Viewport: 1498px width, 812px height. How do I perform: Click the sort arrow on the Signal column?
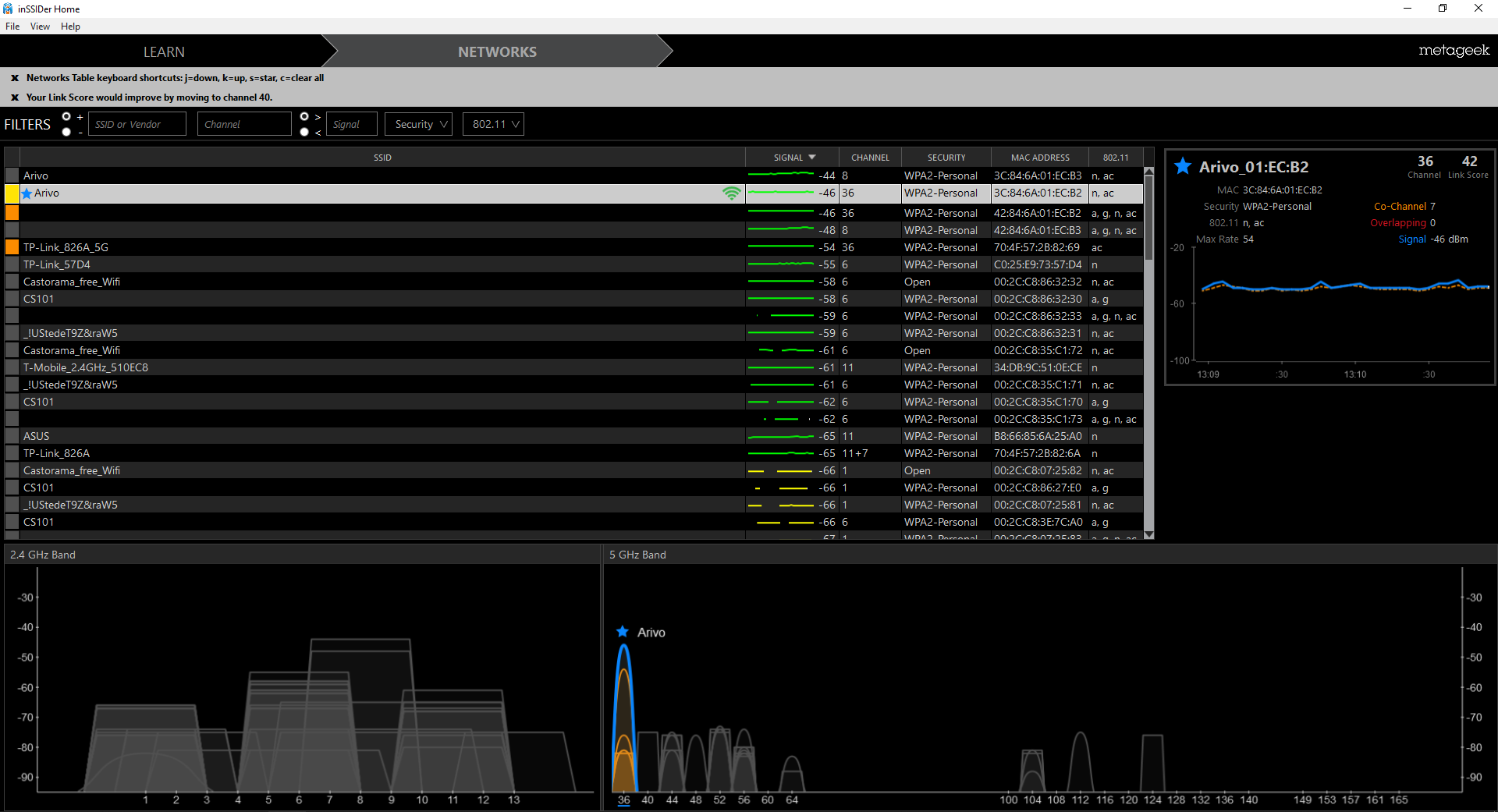812,158
